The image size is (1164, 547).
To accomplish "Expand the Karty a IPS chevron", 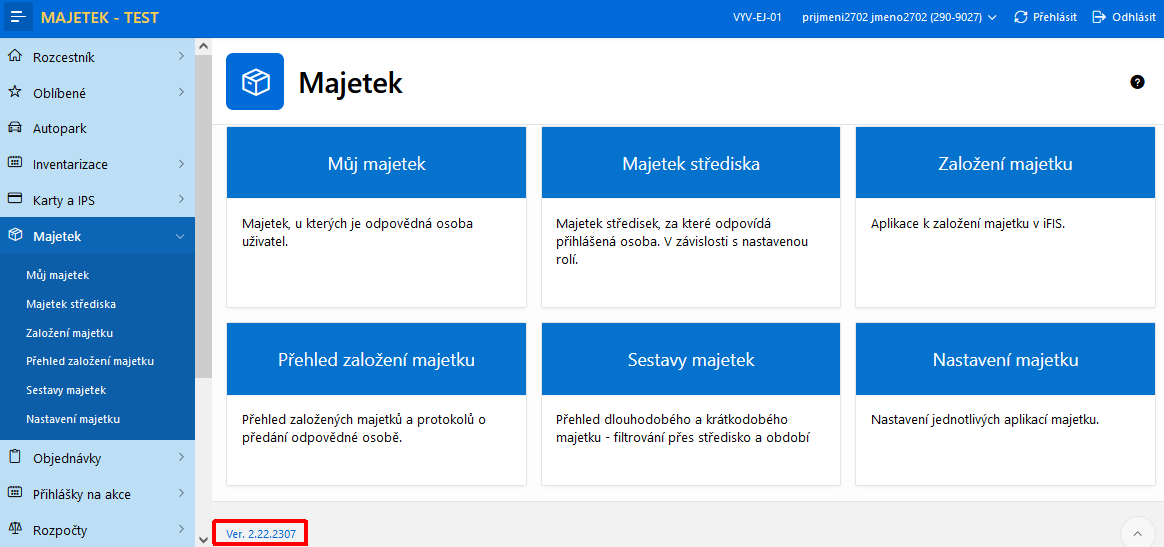I will click(x=181, y=199).
